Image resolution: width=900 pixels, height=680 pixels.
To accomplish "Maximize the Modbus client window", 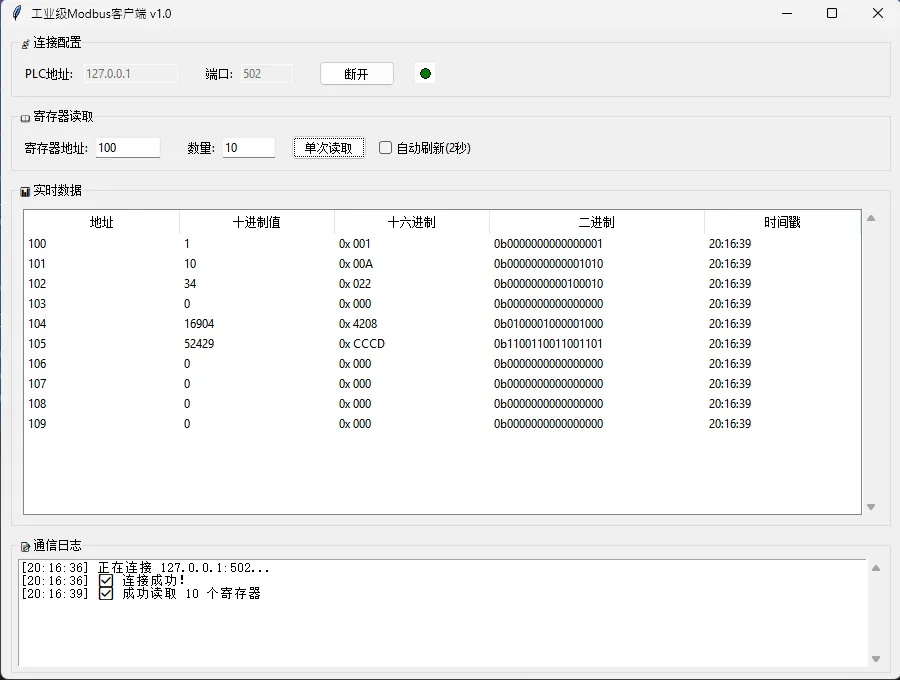I will coord(832,13).
